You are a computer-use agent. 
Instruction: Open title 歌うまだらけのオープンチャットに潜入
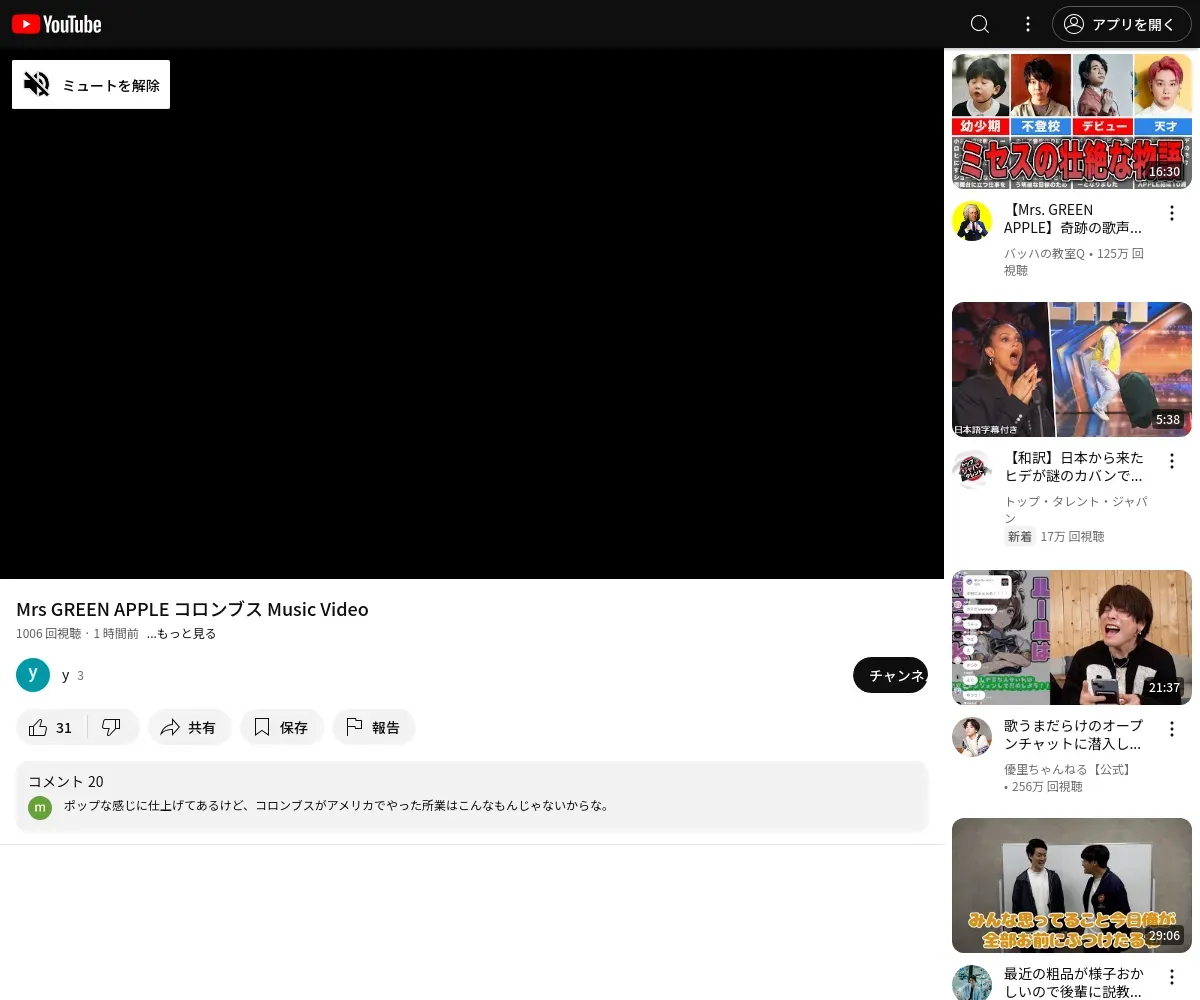[1073, 735]
